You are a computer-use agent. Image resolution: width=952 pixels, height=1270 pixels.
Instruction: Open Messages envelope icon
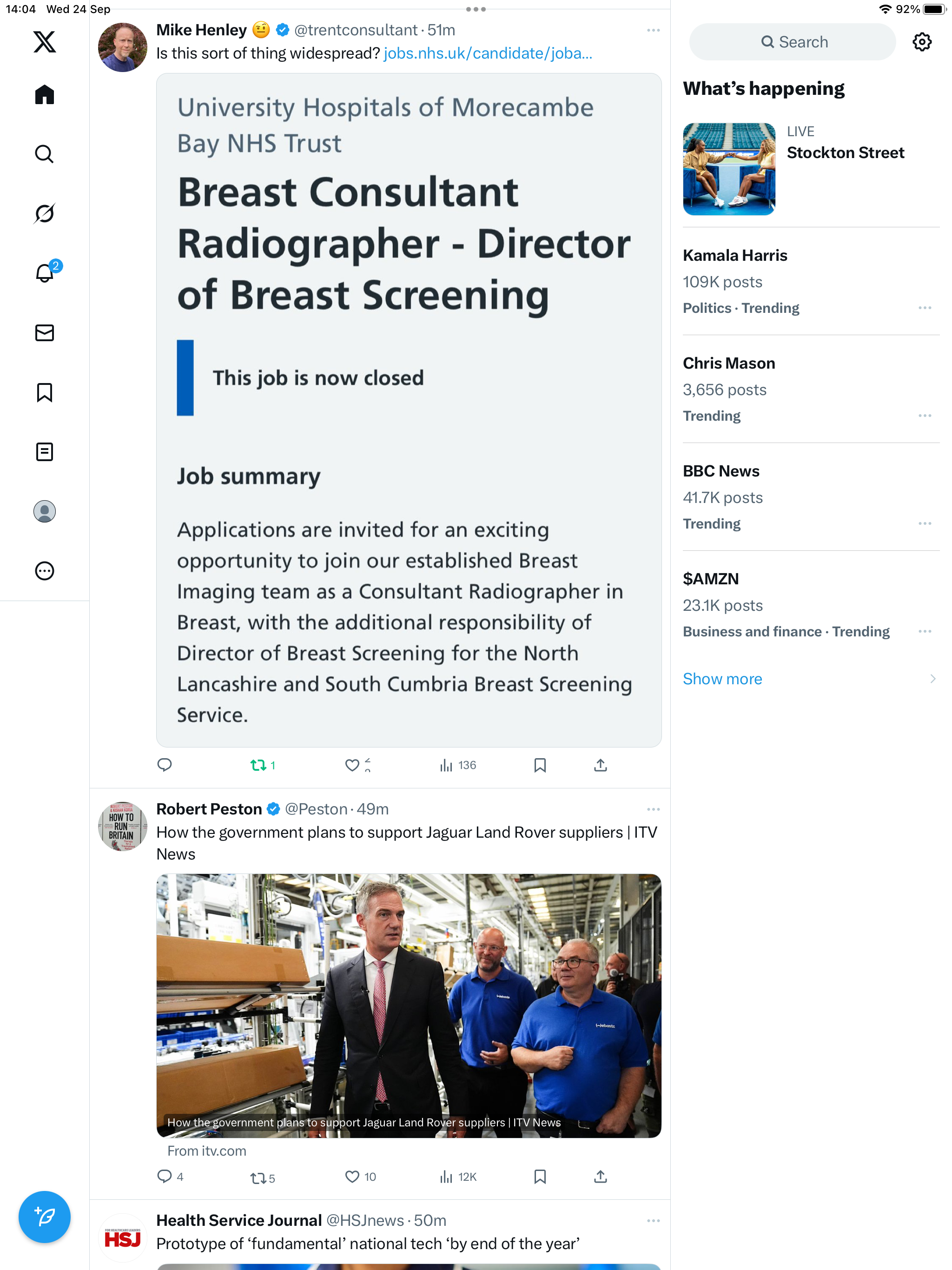pos(44,333)
